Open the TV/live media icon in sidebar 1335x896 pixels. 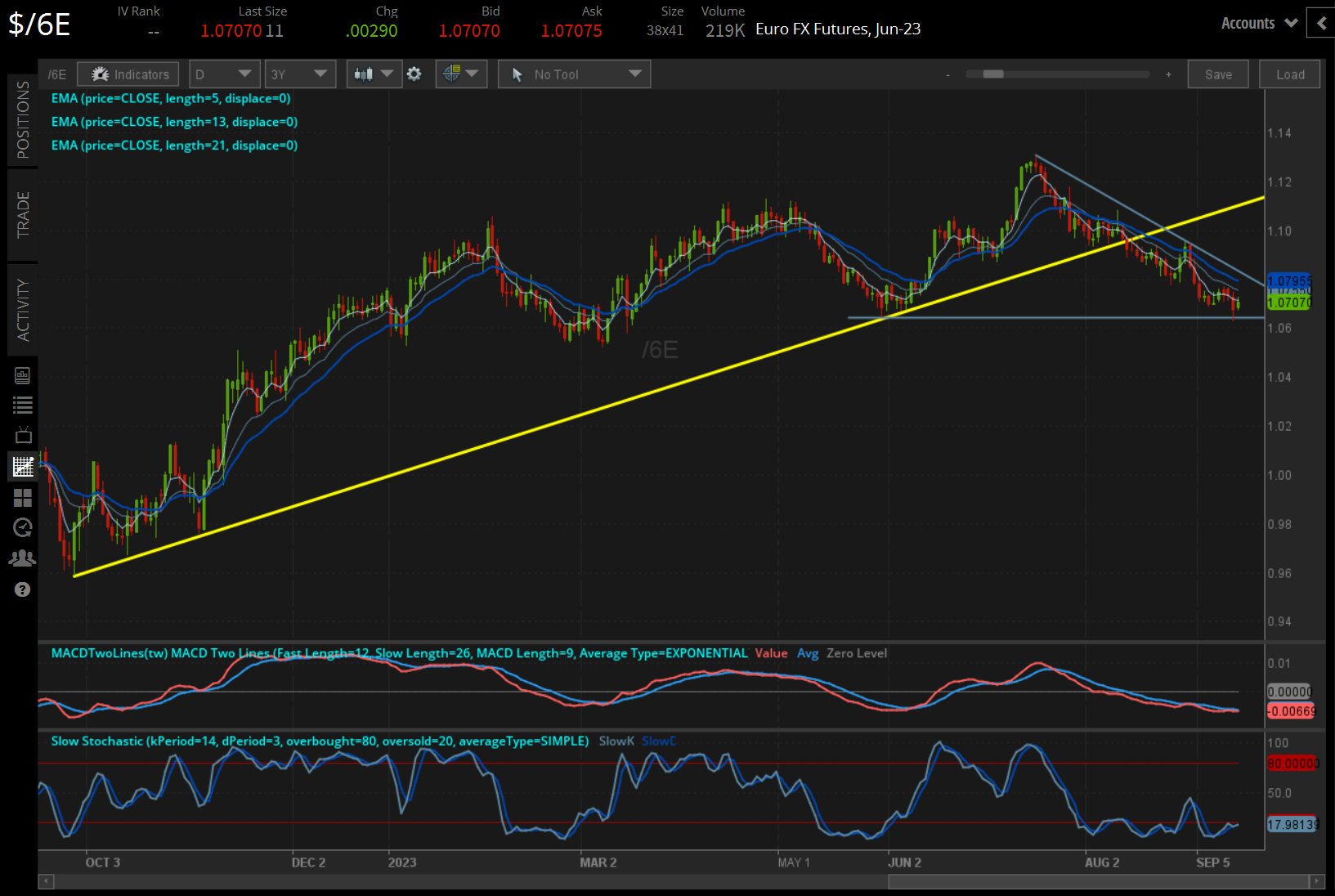coord(22,435)
